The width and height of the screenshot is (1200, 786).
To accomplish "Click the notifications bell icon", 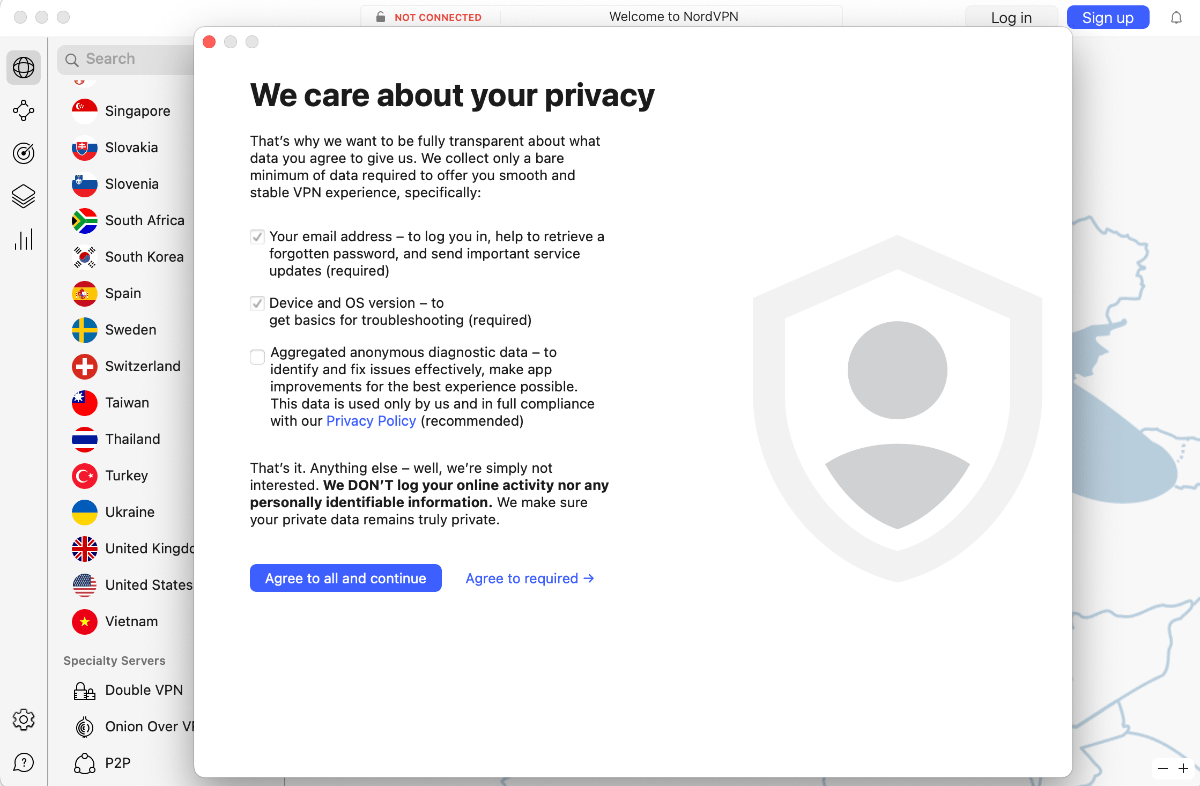I will coord(1176,18).
